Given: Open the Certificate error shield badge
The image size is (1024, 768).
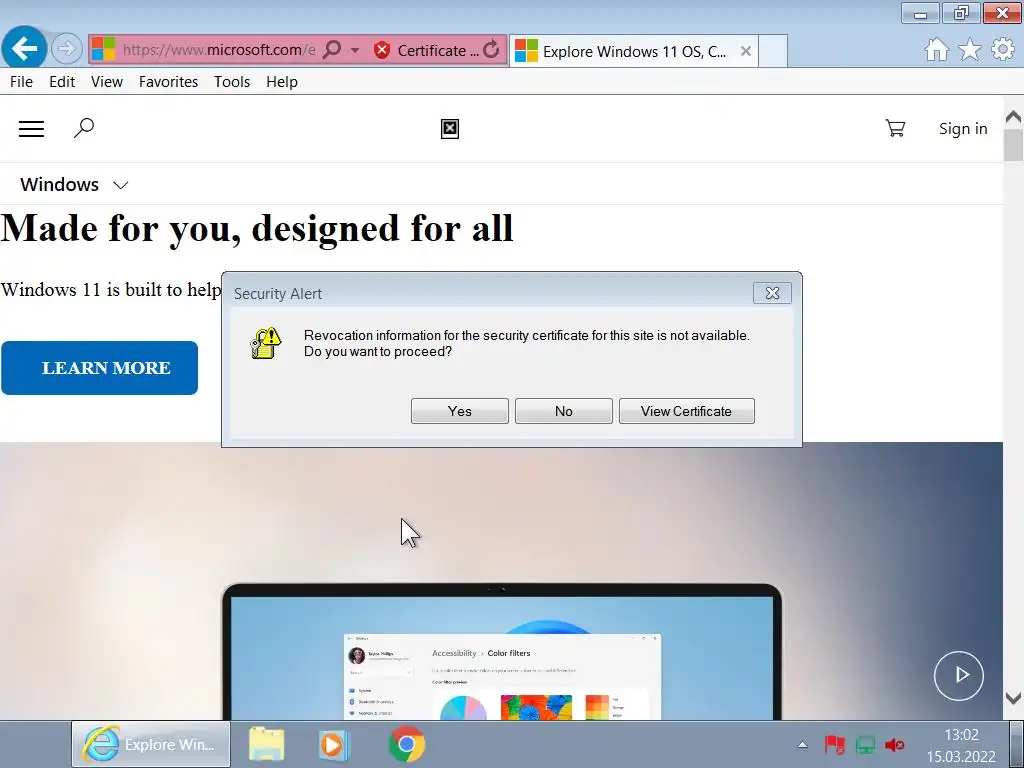Looking at the screenshot, I should [382, 50].
